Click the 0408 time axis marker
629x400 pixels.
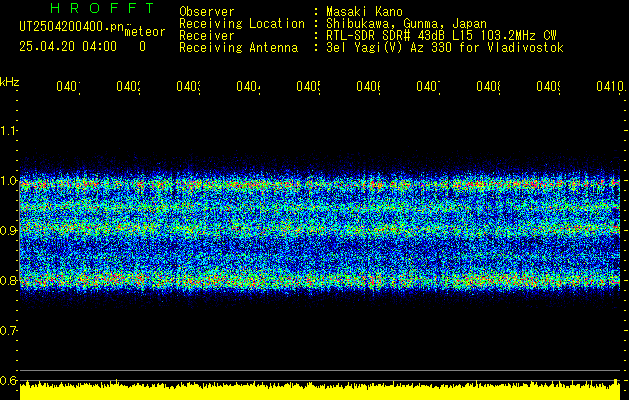(488, 86)
